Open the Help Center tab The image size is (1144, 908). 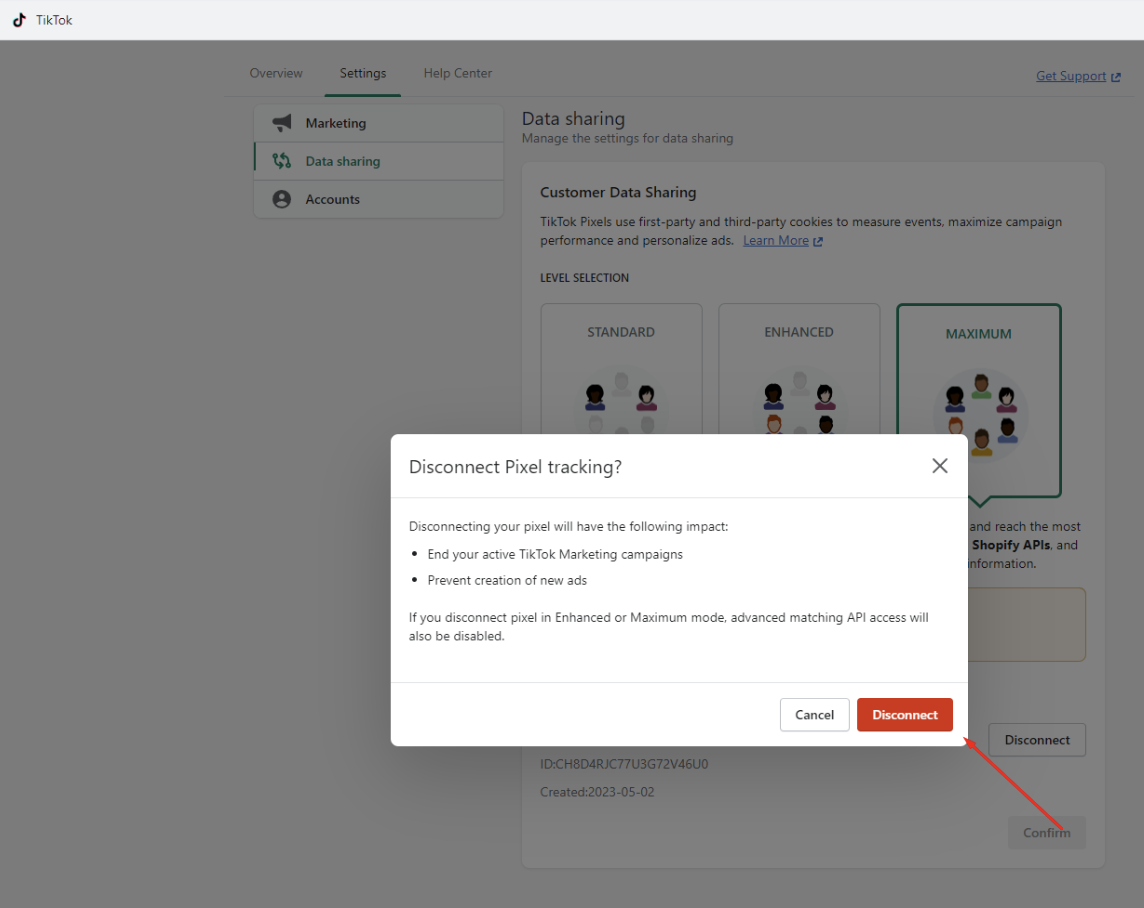point(457,73)
